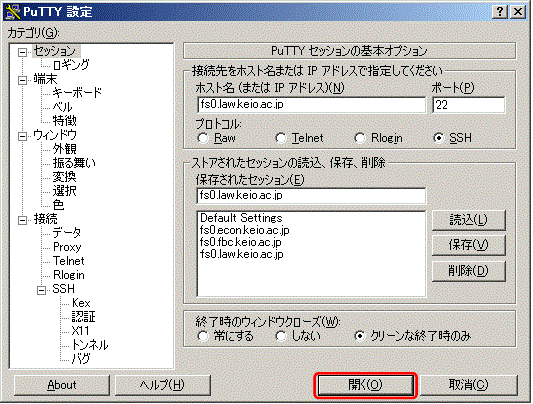Click the 保存(V) button
The width and height of the screenshot is (533, 404).
tap(468, 245)
